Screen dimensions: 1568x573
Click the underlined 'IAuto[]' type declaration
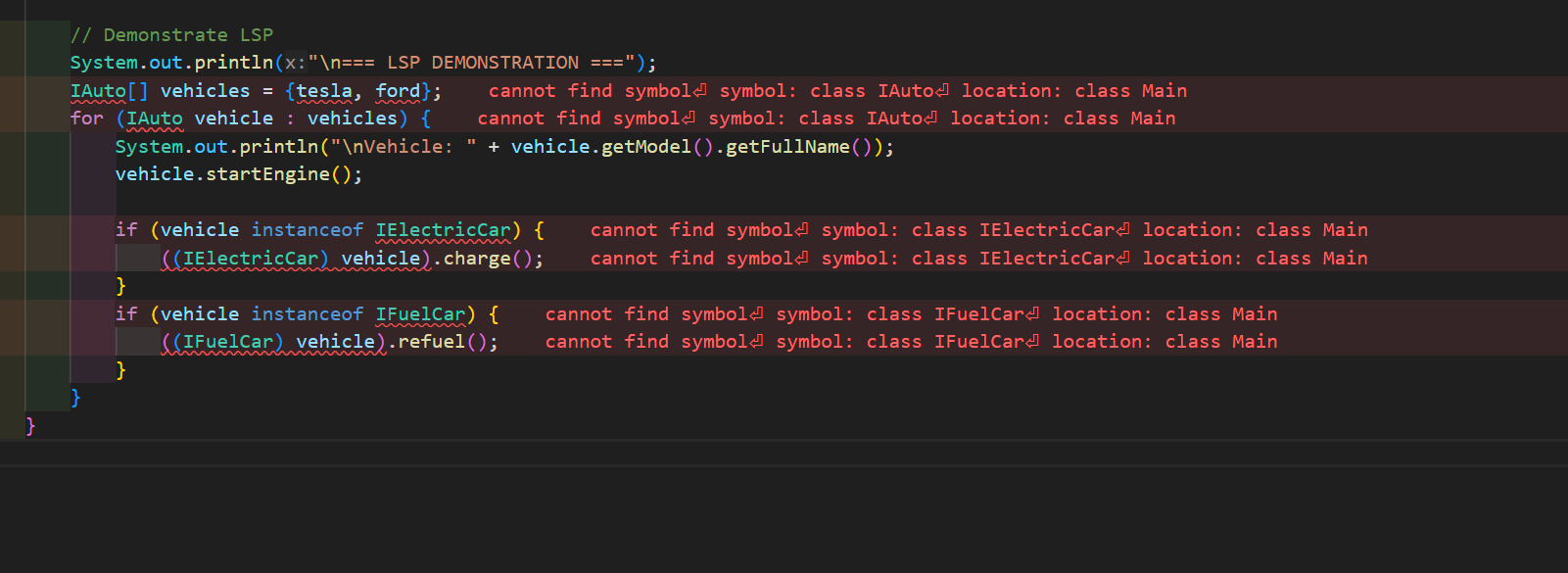tap(109, 90)
